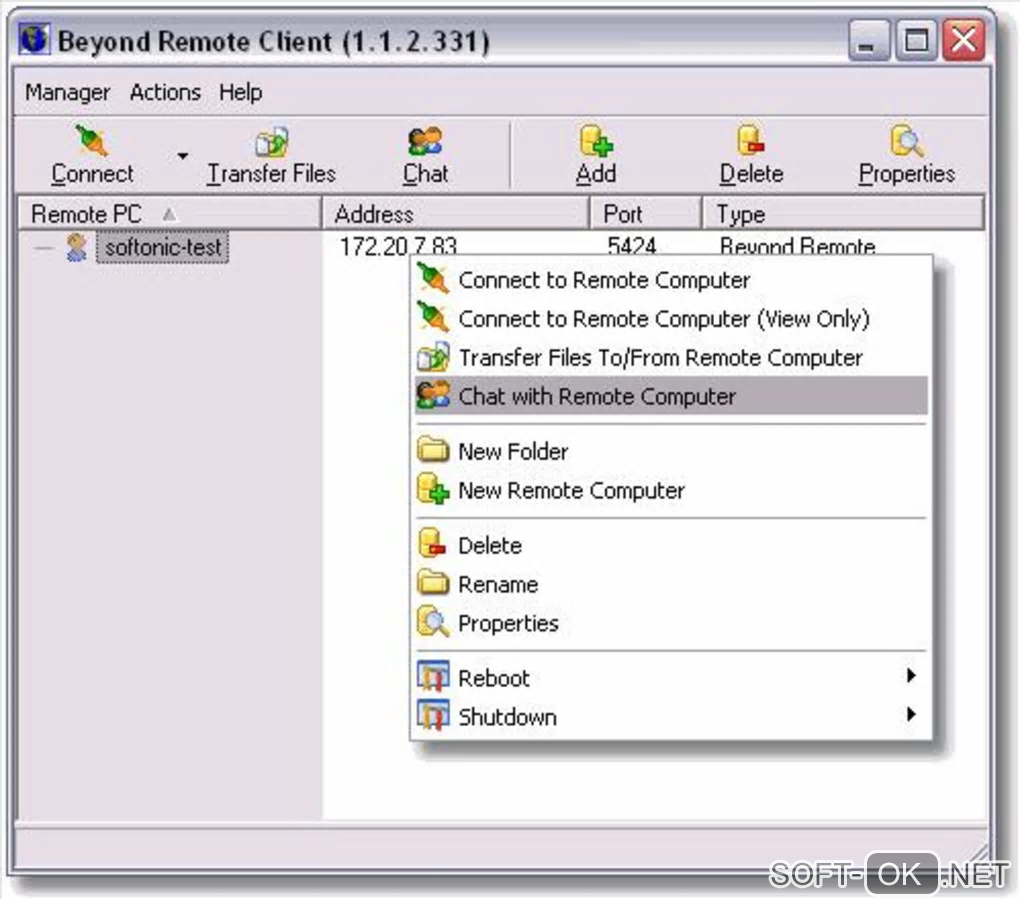Select Chat with Remote Computer
This screenshot has height=899, width=1020.
click(671, 396)
